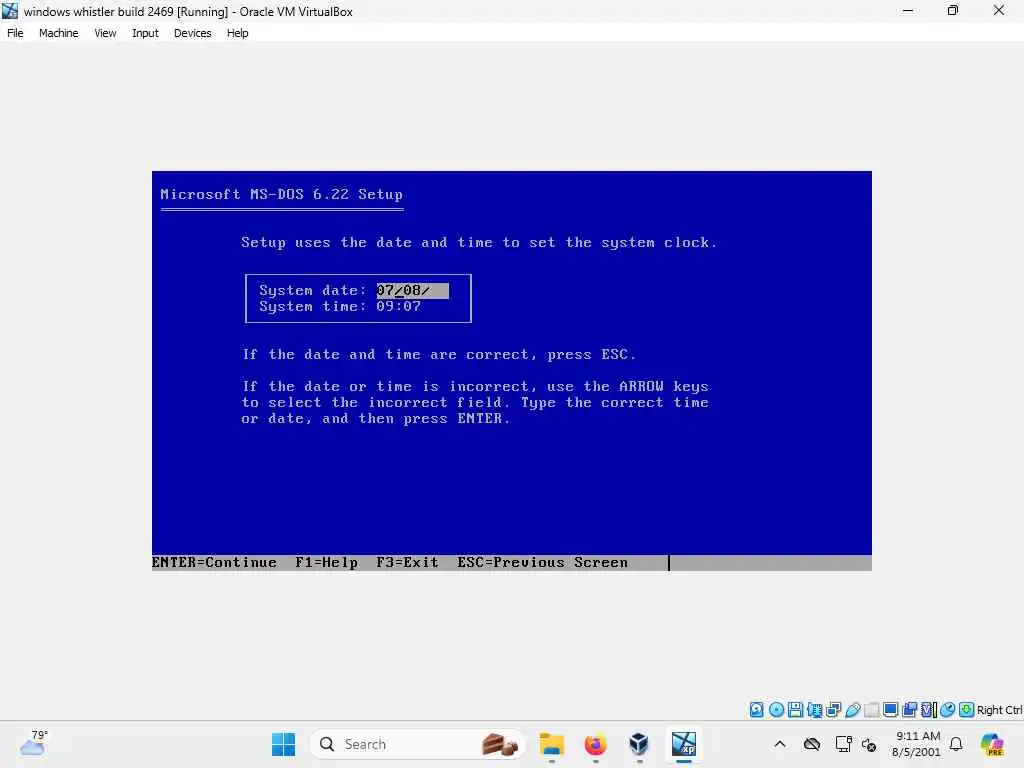Image resolution: width=1024 pixels, height=768 pixels.
Task: Open the weather widget showing 79°
Action: coord(34,743)
